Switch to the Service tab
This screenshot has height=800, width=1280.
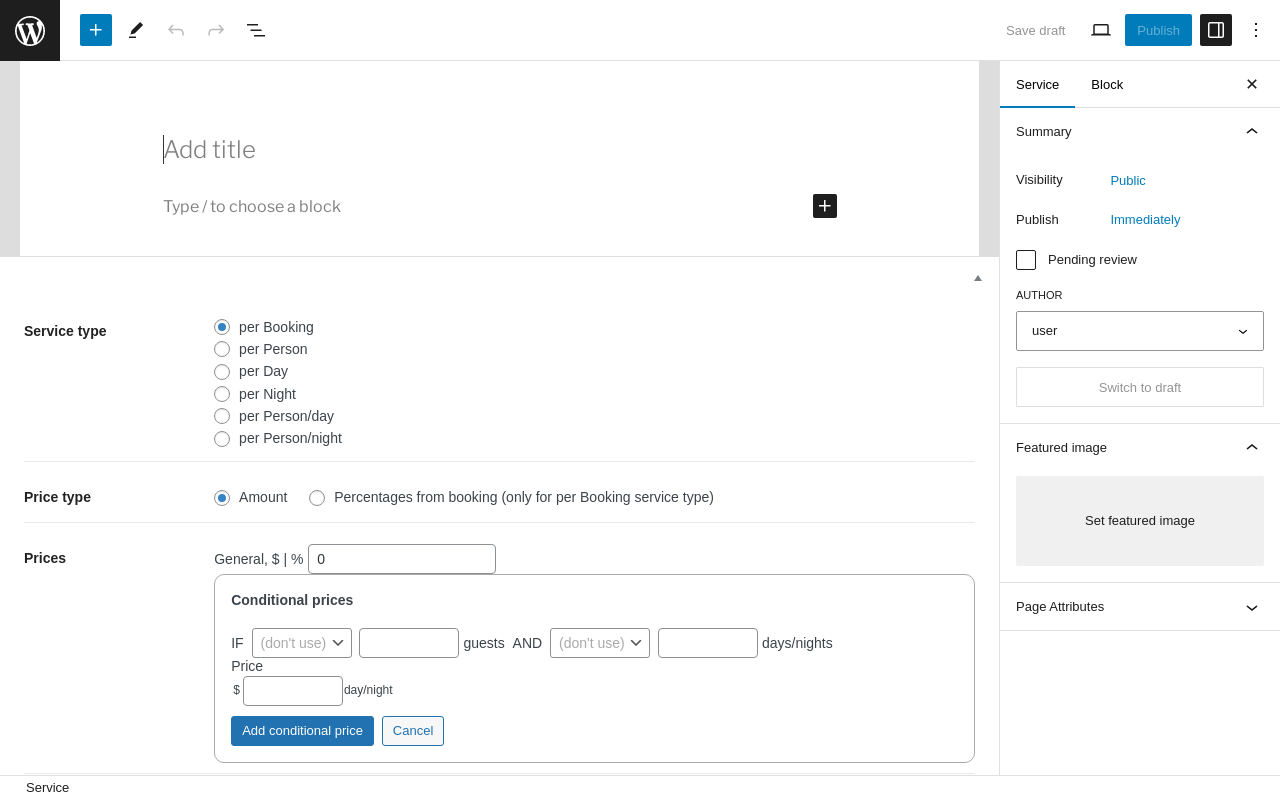point(1037,84)
